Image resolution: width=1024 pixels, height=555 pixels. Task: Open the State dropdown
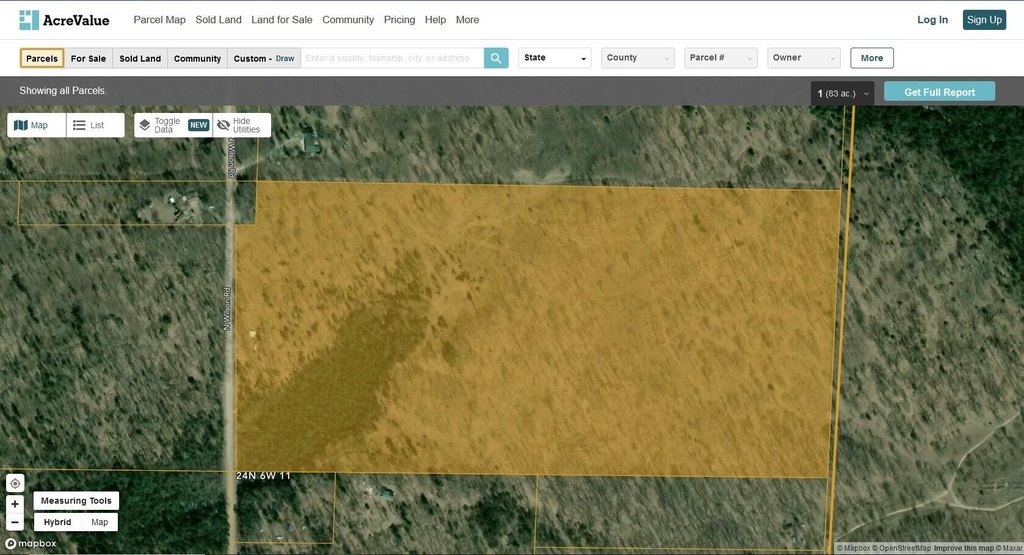pos(554,58)
